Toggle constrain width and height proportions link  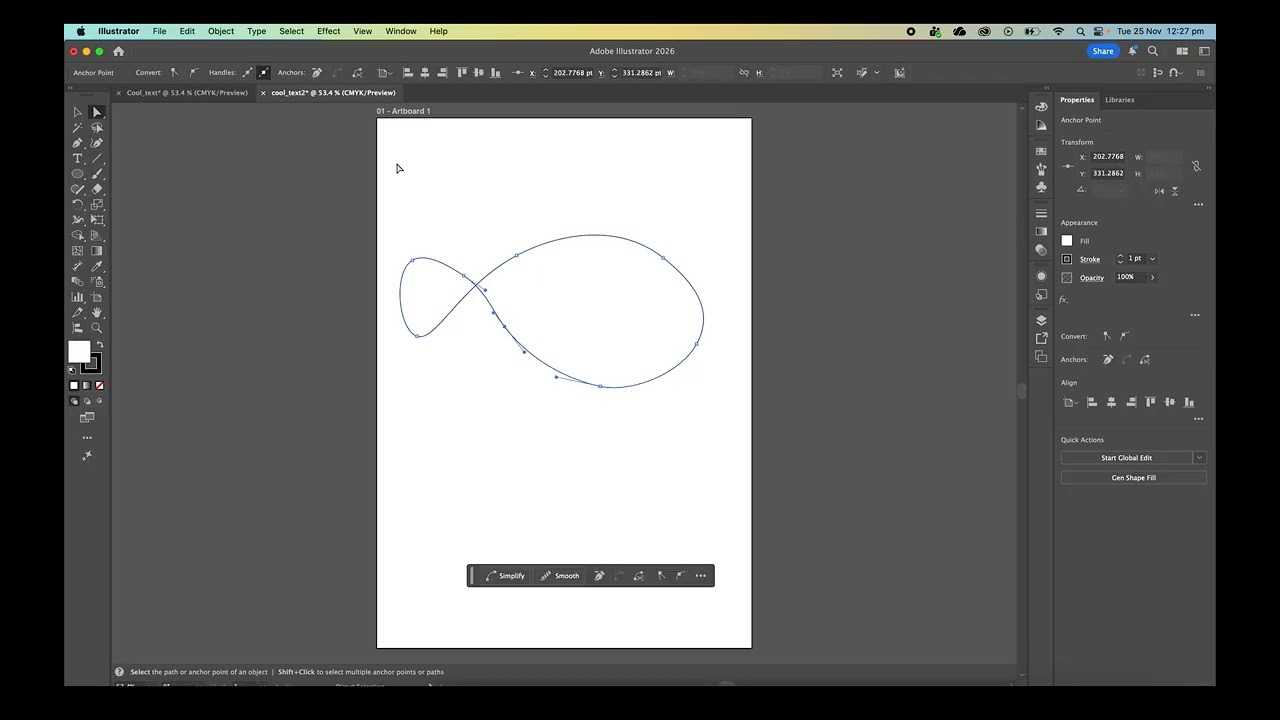pyautogui.click(x=1196, y=166)
